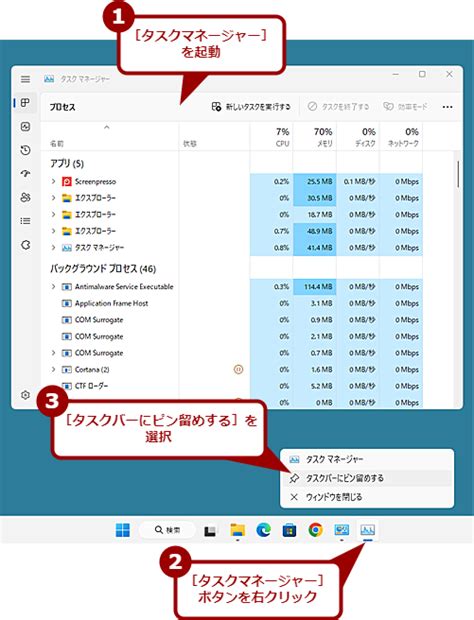The width and height of the screenshot is (474, 620).
Task: Open the Startup apps sidebar icon
Action: click(25, 174)
